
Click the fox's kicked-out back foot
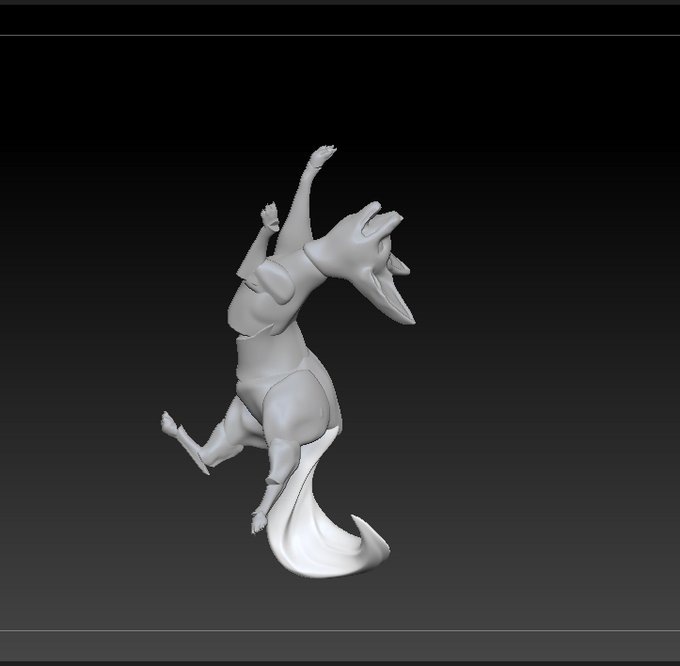click(x=169, y=423)
